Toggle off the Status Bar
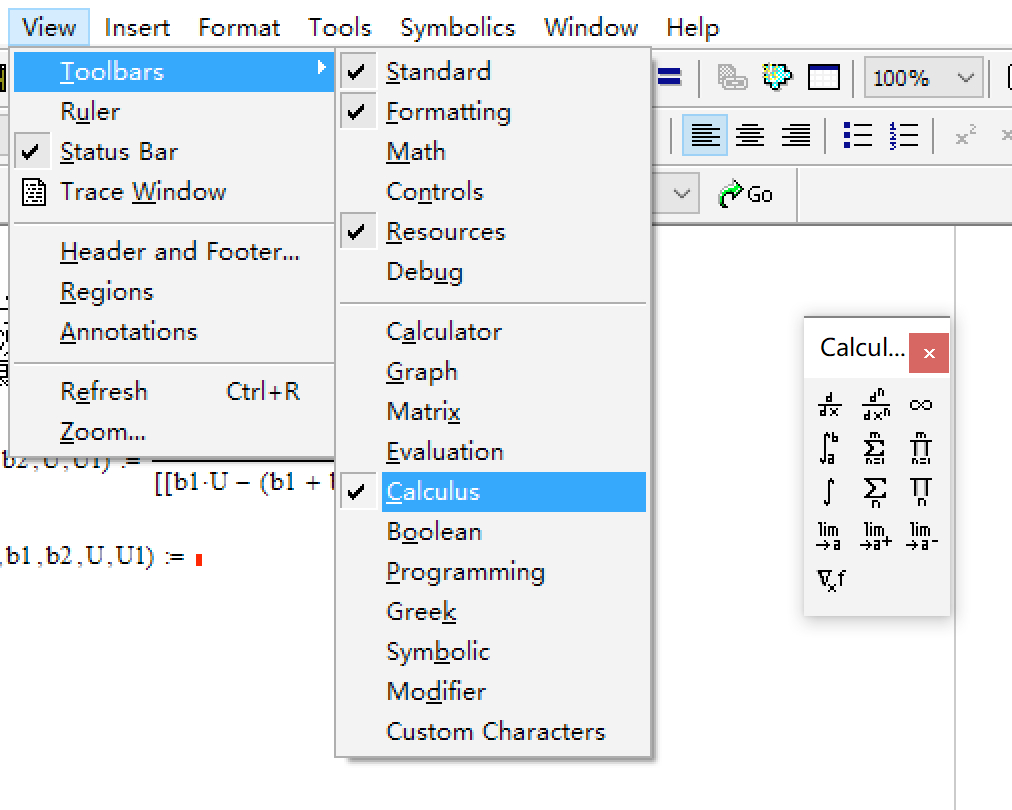 118,152
